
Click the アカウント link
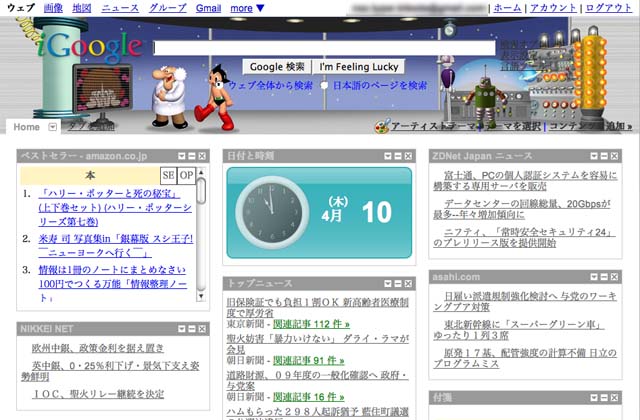(x=553, y=8)
